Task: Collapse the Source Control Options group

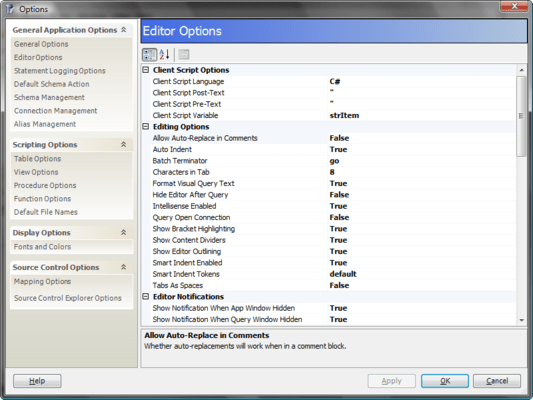Action: click(x=124, y=267)
